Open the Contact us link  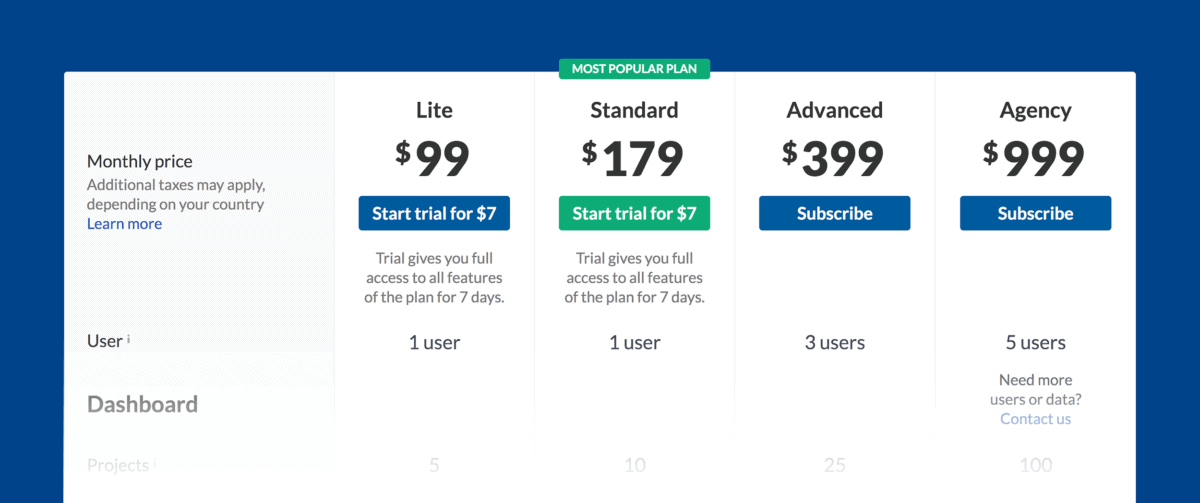pos(1035,419)
